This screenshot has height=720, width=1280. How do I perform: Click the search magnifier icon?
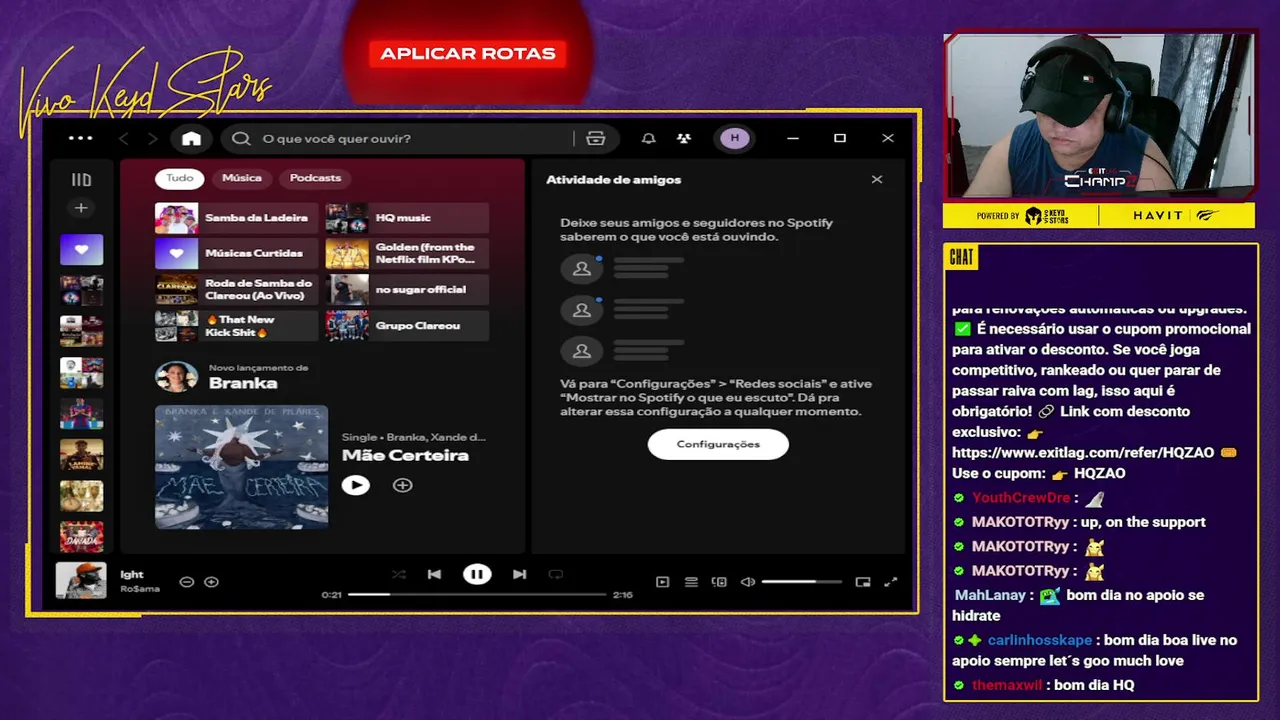[241, 138]
